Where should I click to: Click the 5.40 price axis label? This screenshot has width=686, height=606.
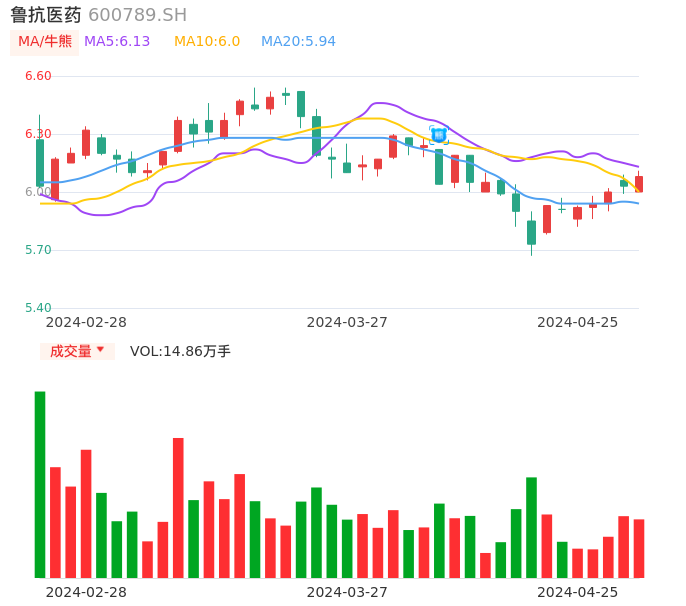[x=38, y=308]
